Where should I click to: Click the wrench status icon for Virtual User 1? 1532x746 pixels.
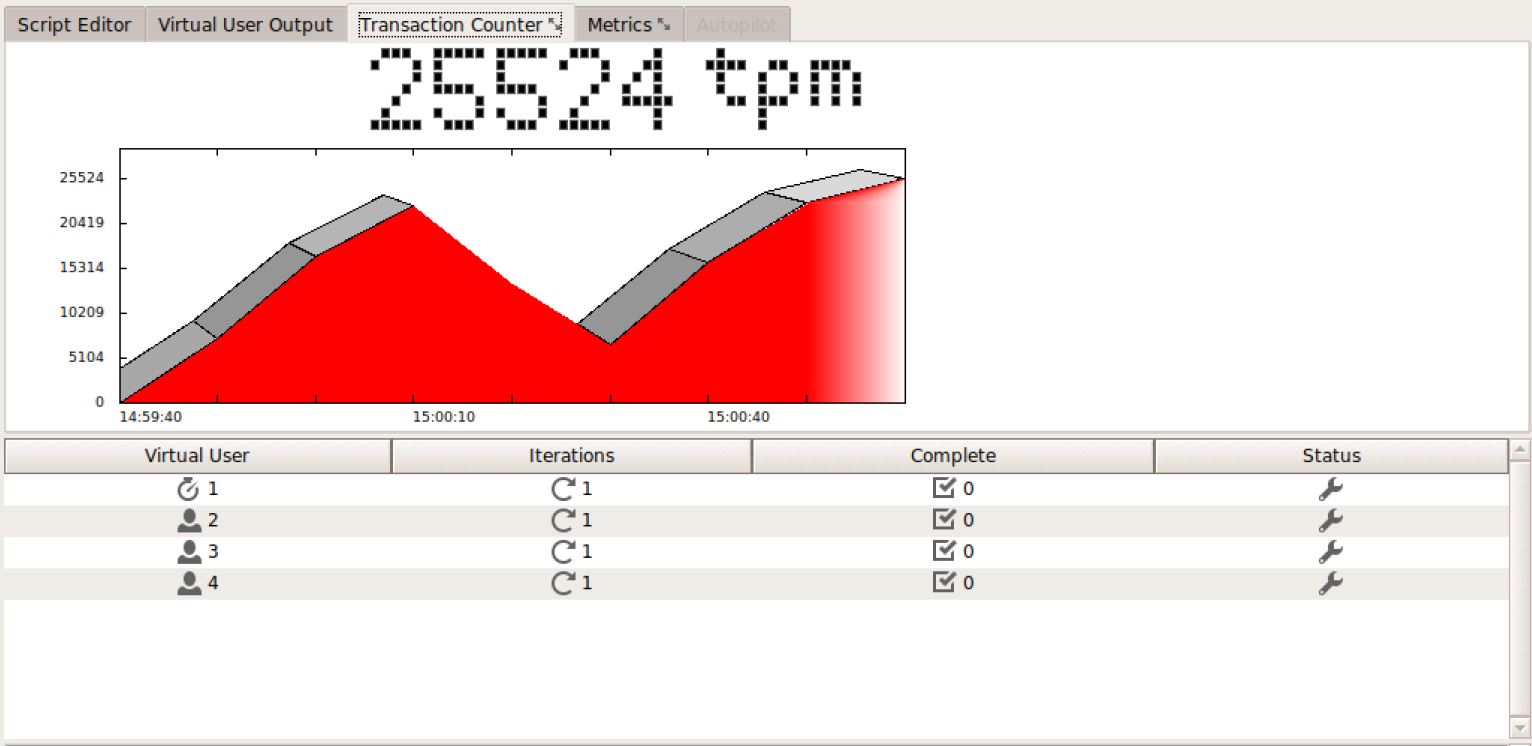click(1331, 490)
